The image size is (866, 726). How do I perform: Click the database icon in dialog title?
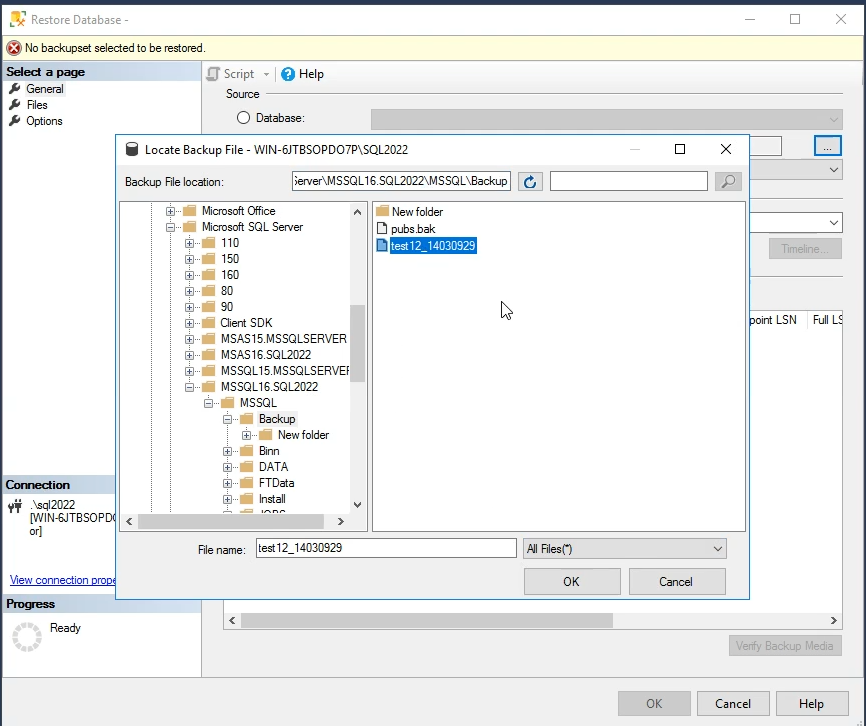pyautogui.click(x=131, y=149)
